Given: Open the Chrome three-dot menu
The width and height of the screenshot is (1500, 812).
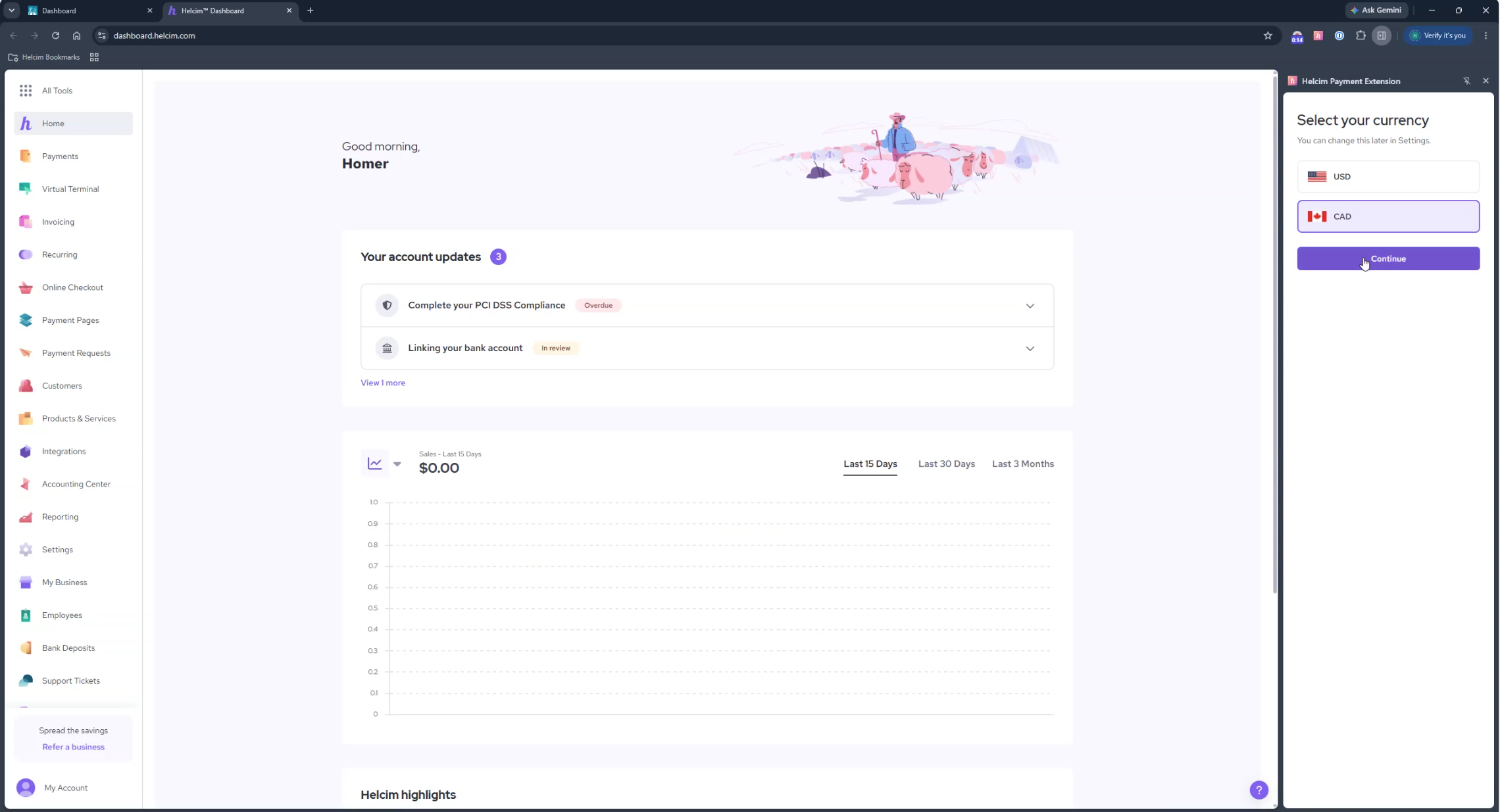Looking at the screenshot, I should tap(1486, 36).
